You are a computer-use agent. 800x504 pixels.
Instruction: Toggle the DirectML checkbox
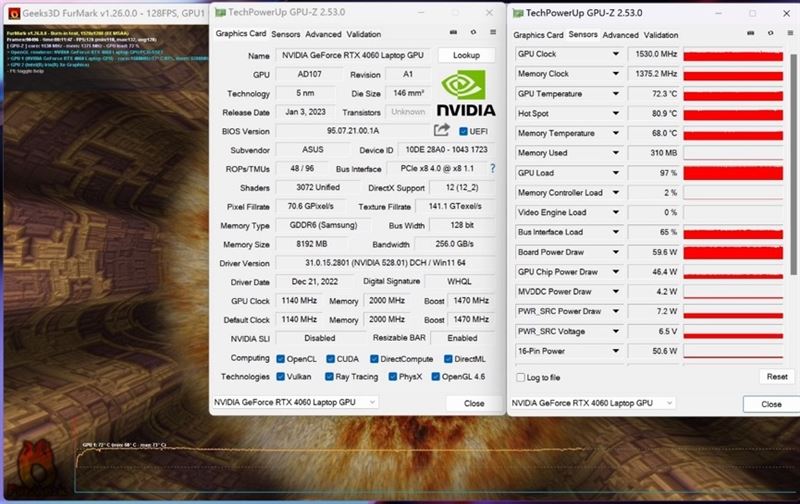coord(448,359)
